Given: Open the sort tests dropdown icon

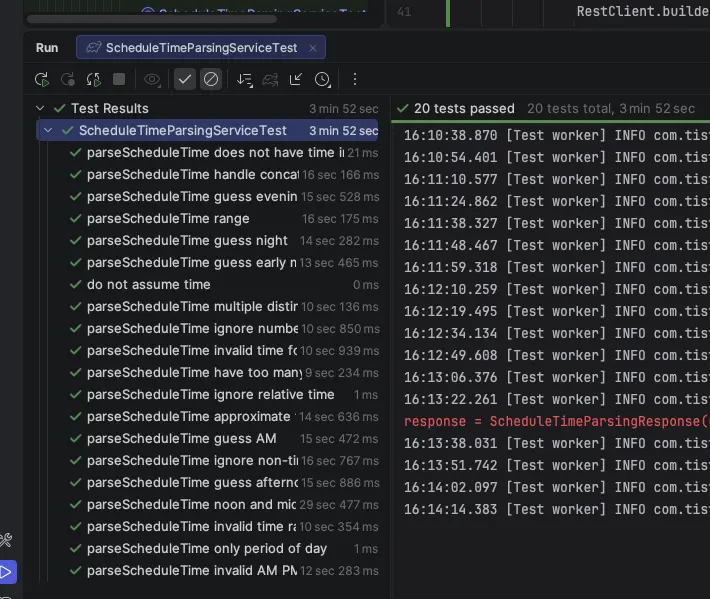Looking at the screenshot, I should (245, 80).
